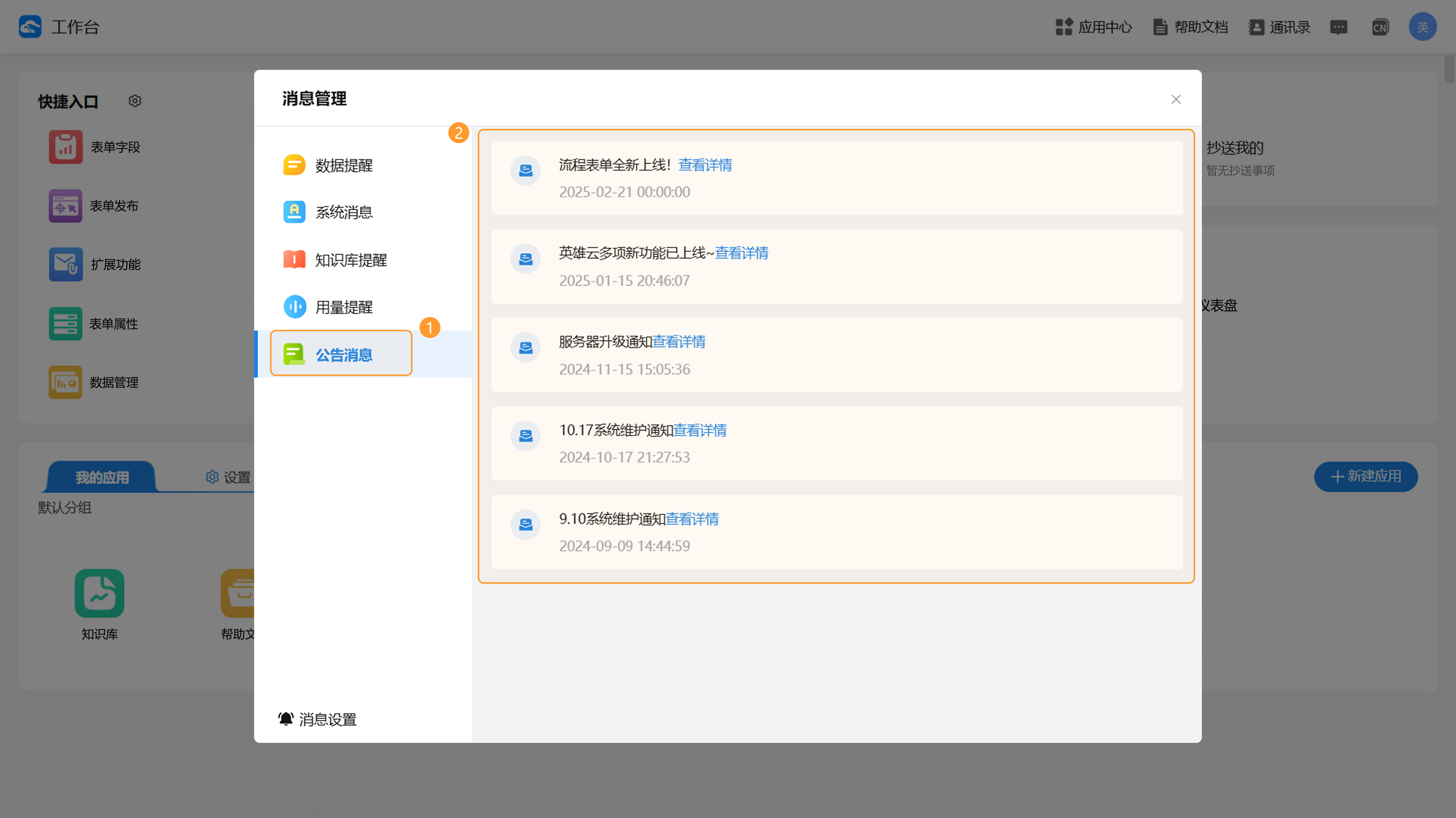Image resolution: width=1456 pixels, height=818 pixels.
Task: Open the 知识库 app icon
Action: click(99, 593)
